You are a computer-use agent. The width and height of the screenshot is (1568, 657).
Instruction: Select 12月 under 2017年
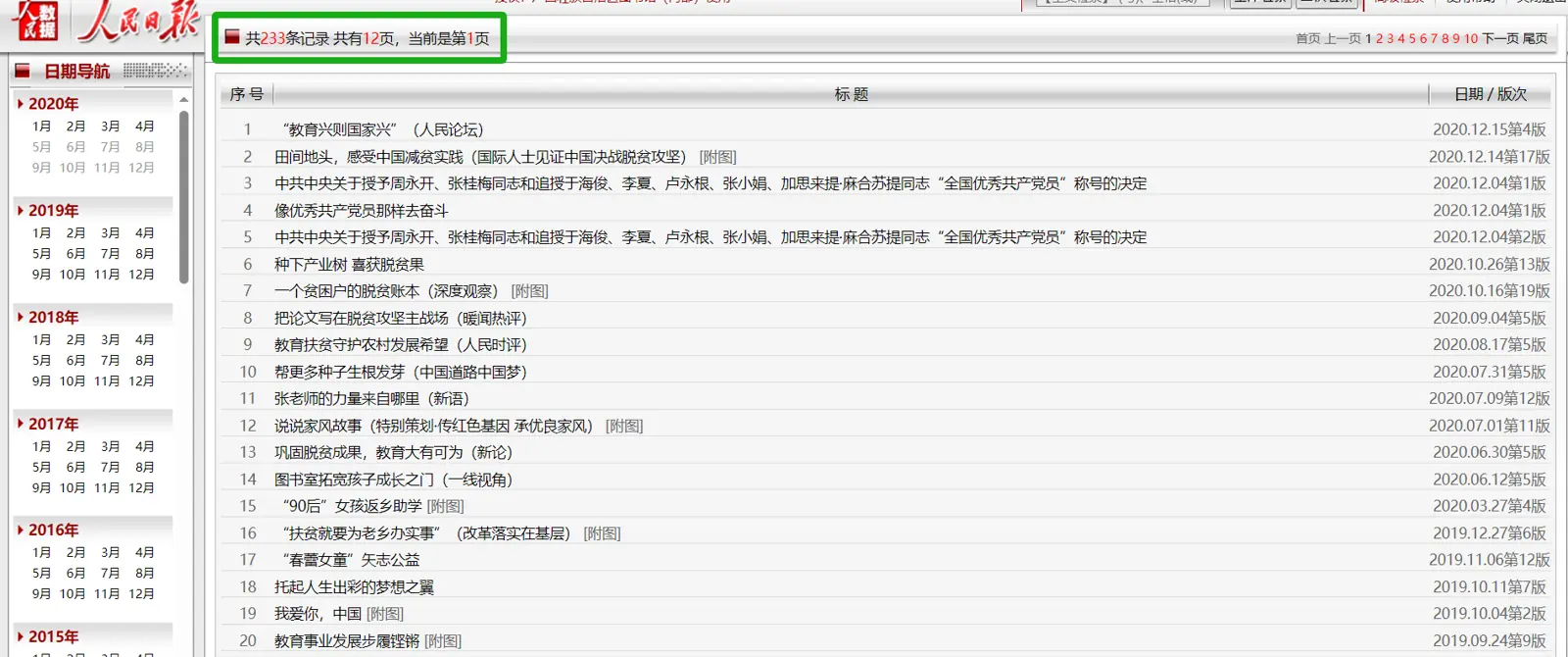141,488
